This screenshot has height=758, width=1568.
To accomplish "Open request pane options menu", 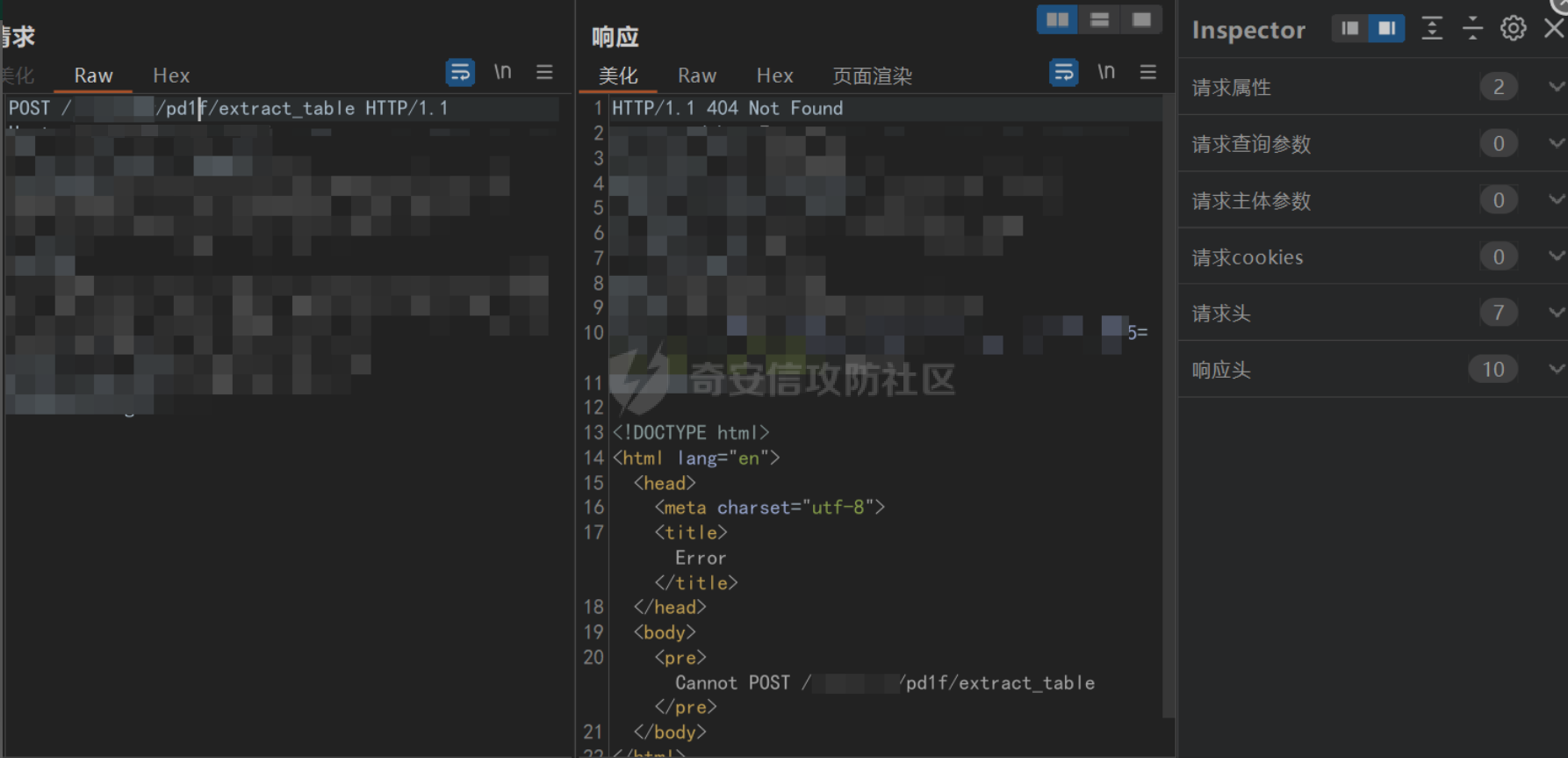I will tap(544, 72).
